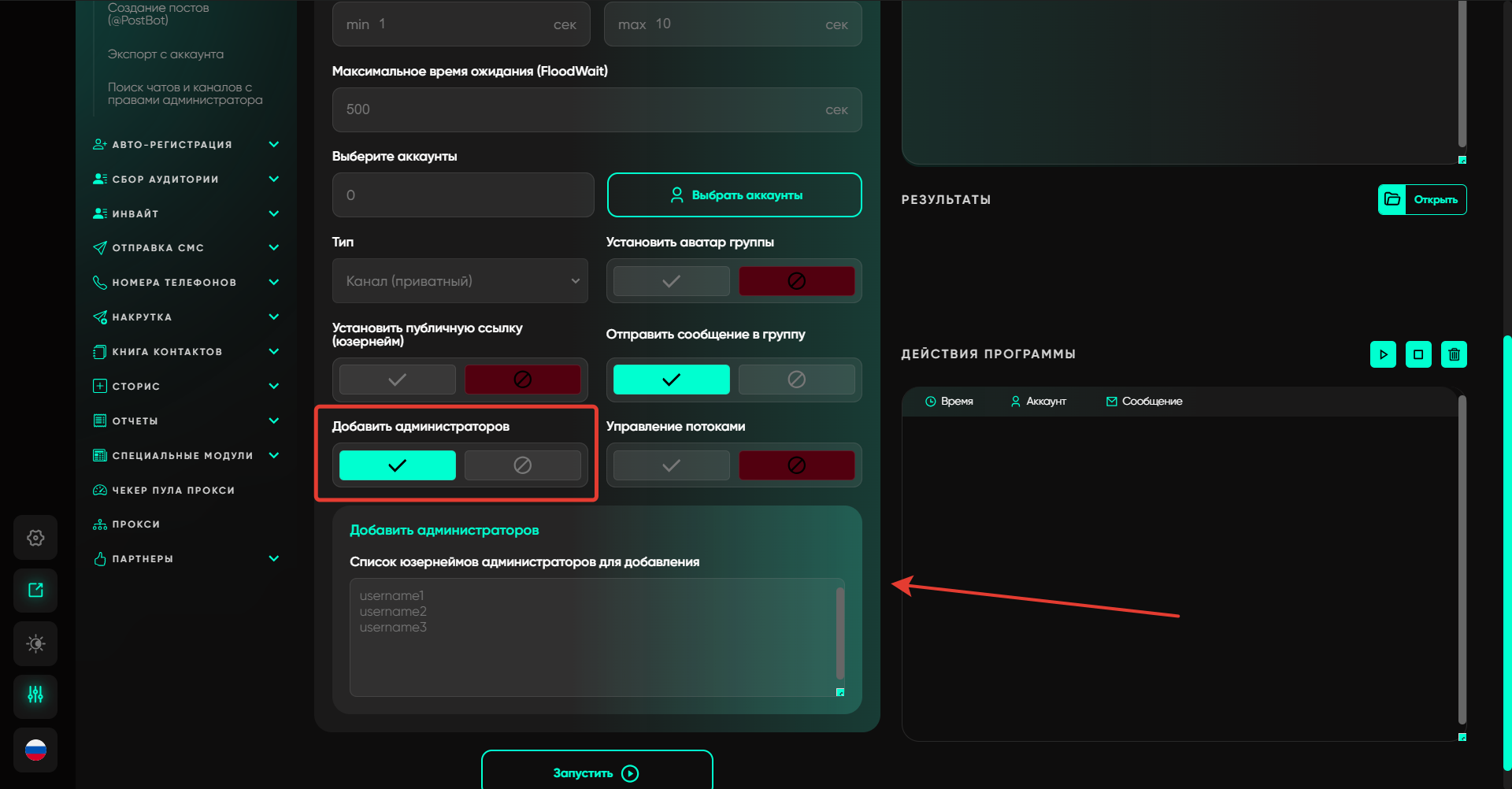
Task: Open the sliders tuning icon
Action: [35, 695]
